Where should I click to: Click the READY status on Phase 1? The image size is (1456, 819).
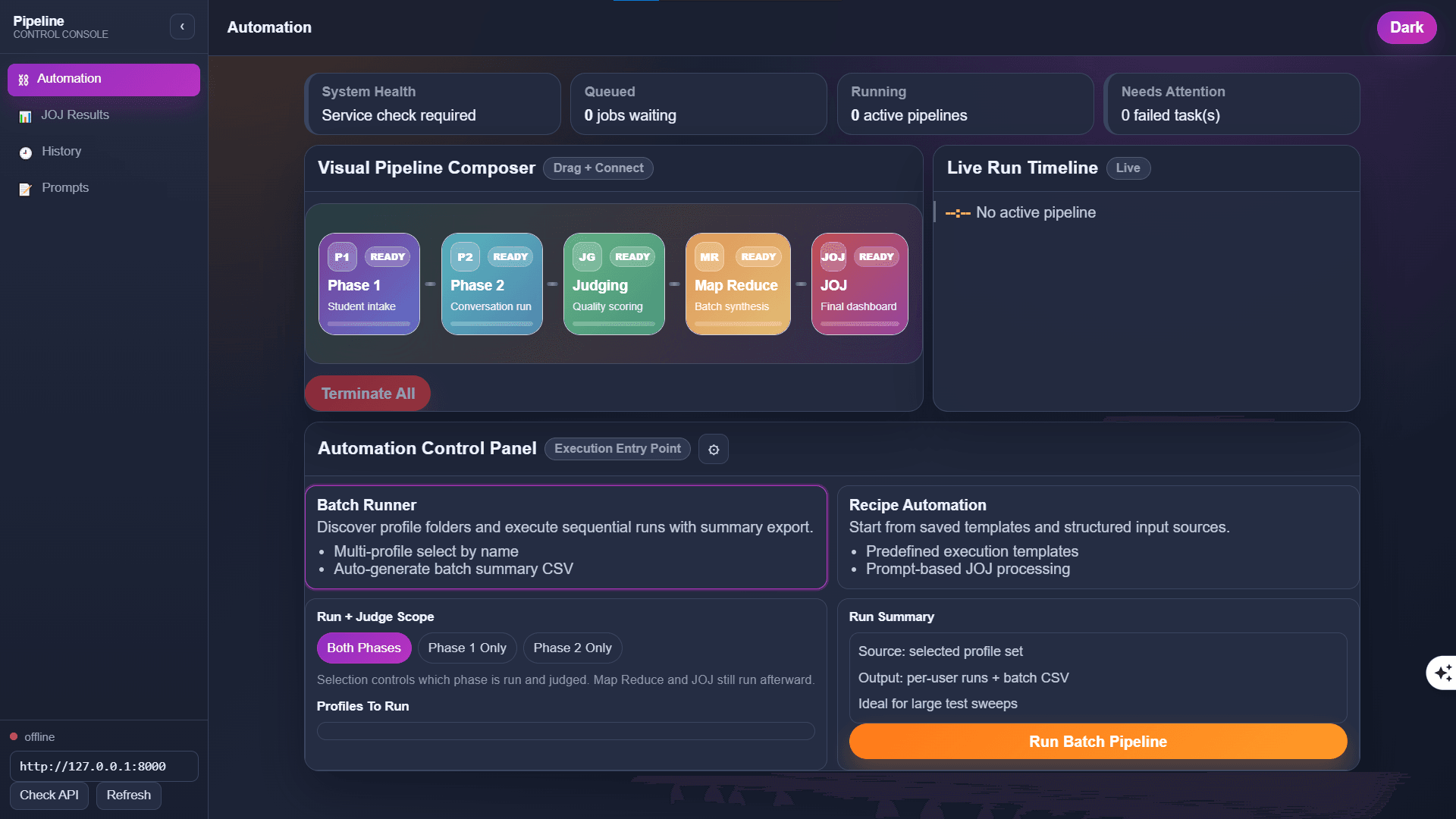click(x=388, y=257)
